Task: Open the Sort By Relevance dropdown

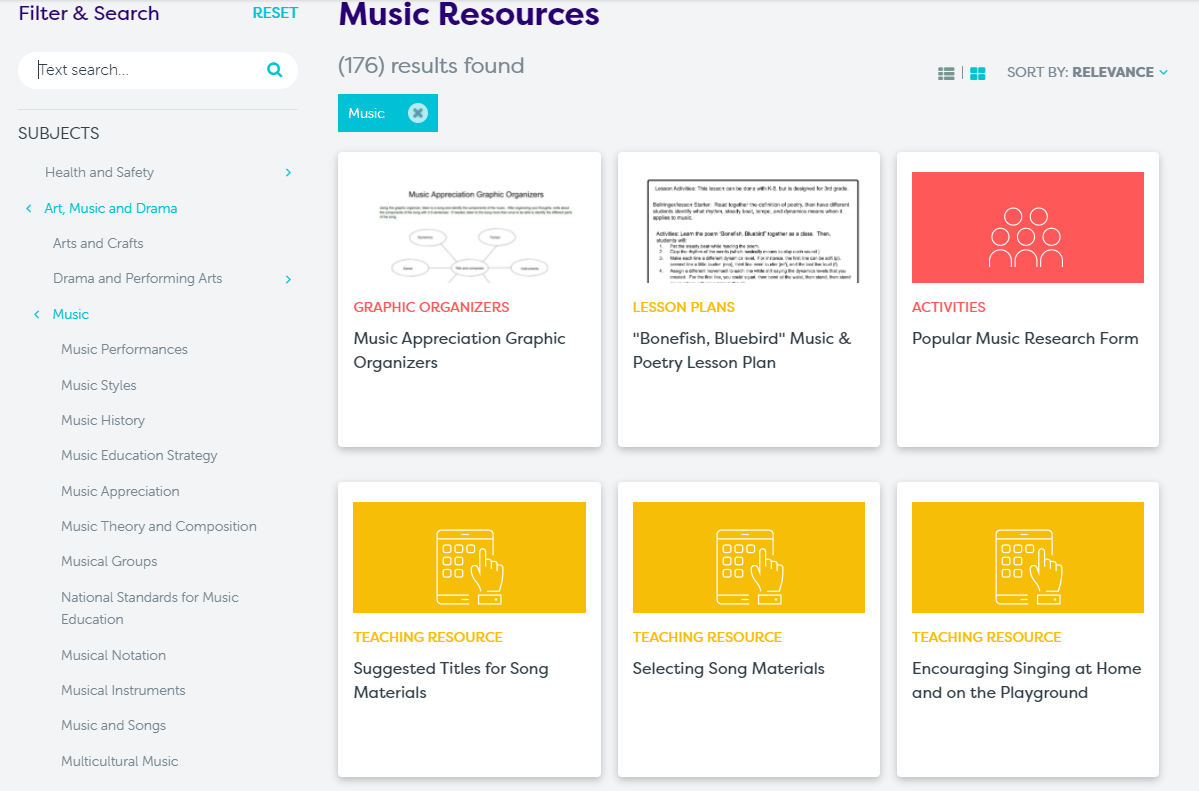Action: tap(1087, 72)
